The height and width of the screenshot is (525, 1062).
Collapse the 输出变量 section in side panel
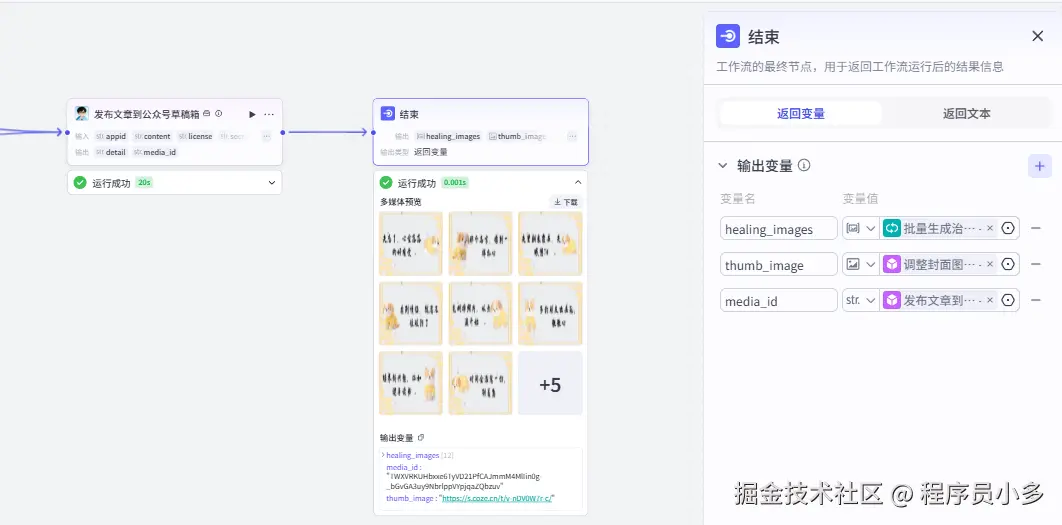[723, 165]
